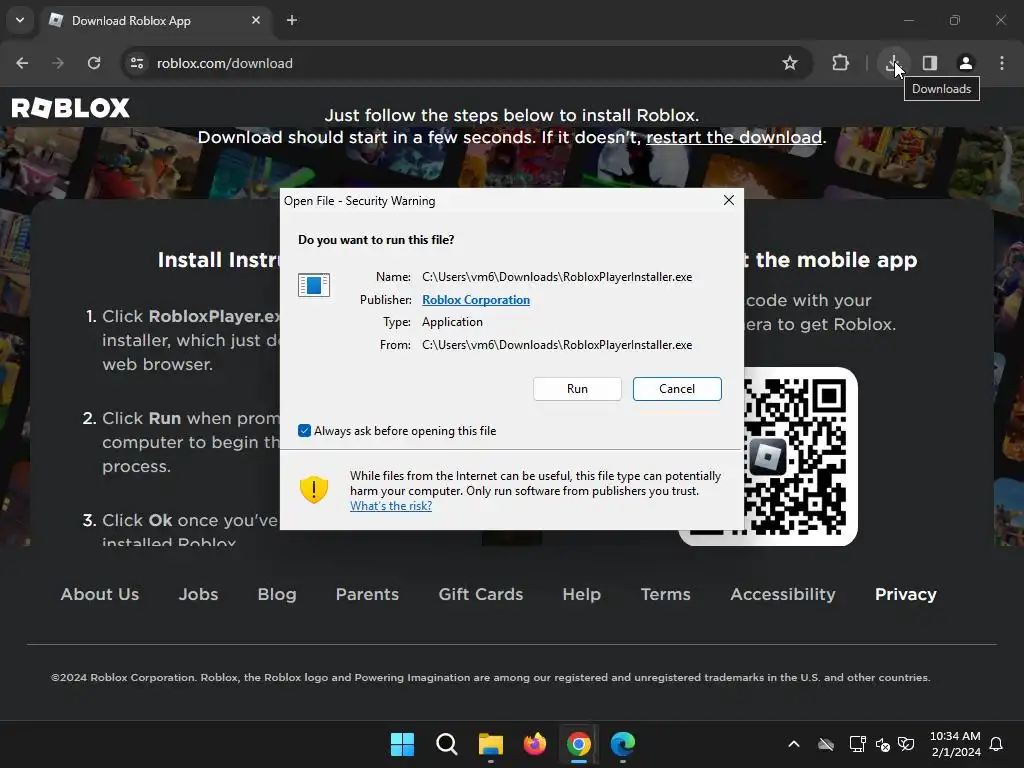Viewport: 1024px width, 768px height.
Task: Click the Windows Security tray icon
Action: (906, 744)
